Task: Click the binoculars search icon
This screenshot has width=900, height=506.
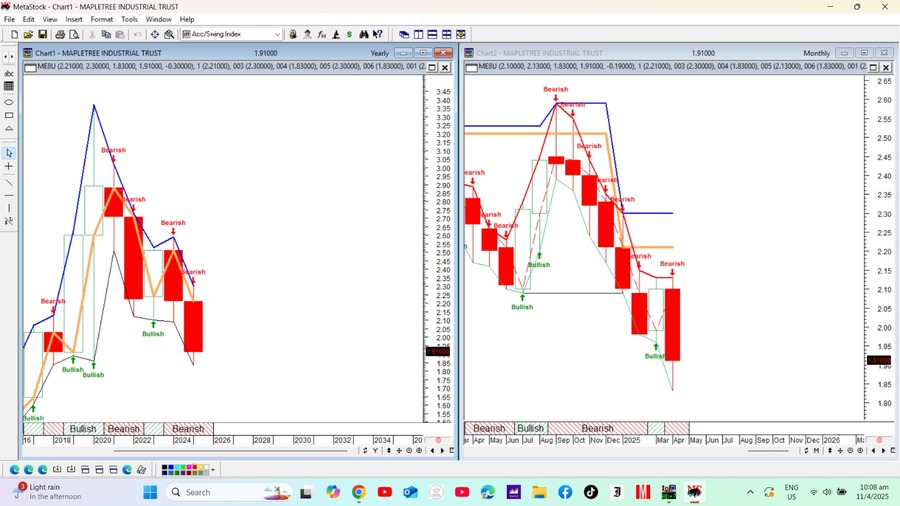Action: (x=169, y=34)
